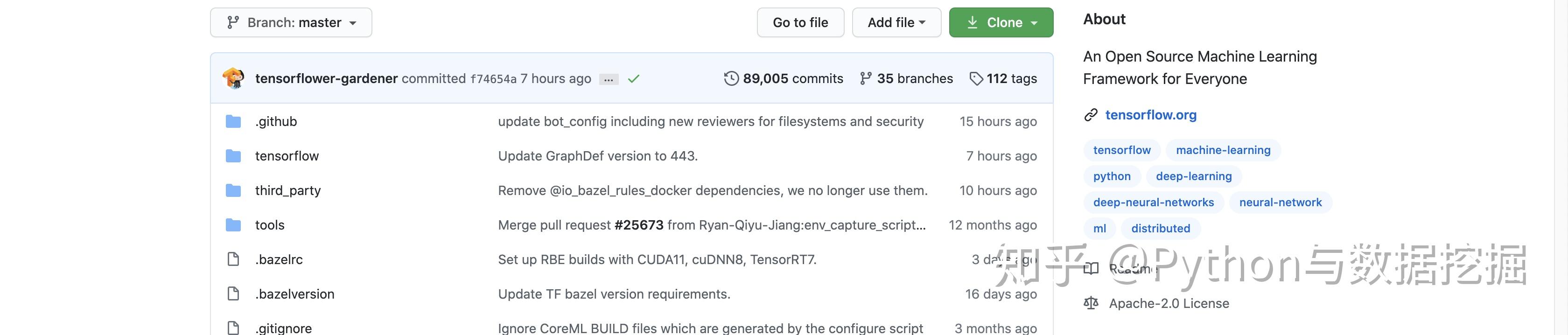Click the tensorflower-gardener avatar icon
The image size is (1568, 335).
pos(233,78)
